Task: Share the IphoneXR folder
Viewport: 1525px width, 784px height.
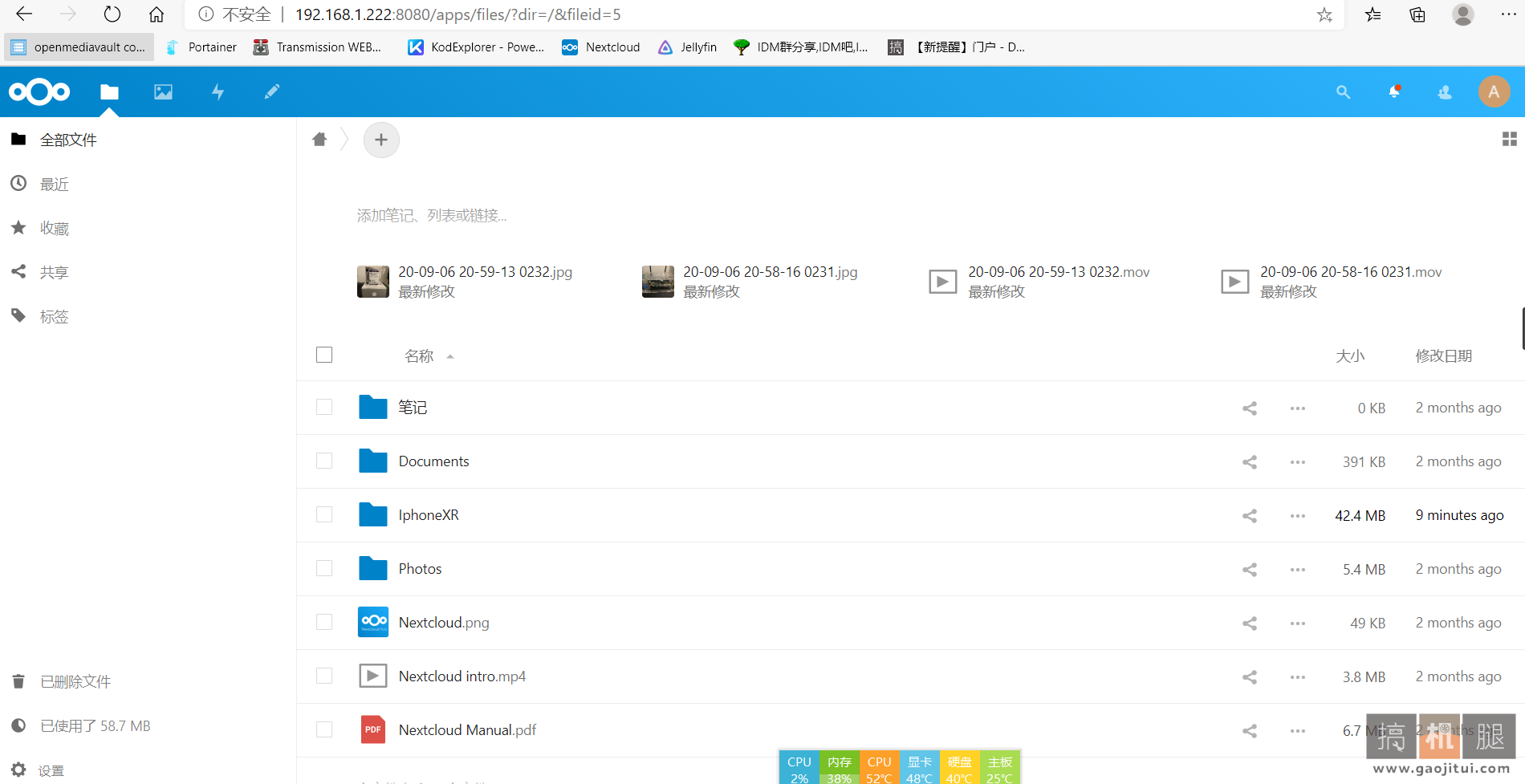Action: [1250, 516]
